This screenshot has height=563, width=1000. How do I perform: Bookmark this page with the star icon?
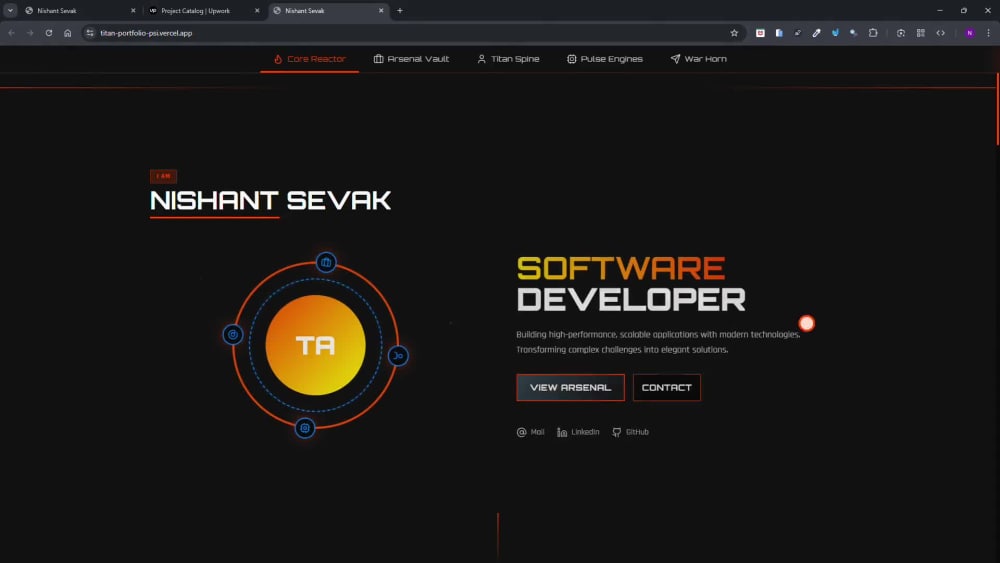(734, 33)
